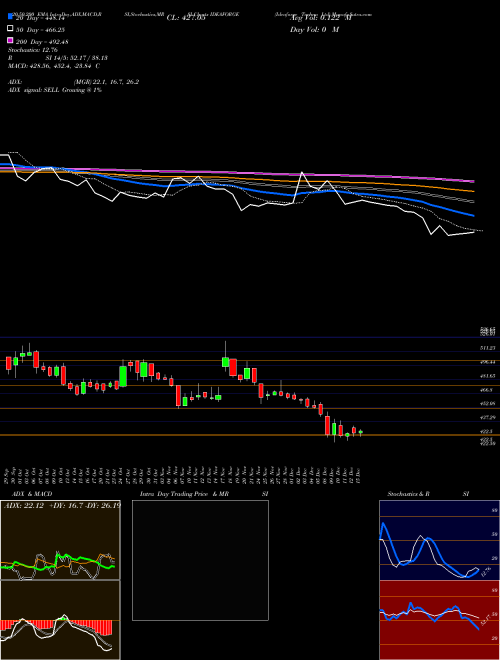Click the ADX (MGR) 22.1, 16.7, 26.2 line
500x660 pixels.
[x=74, y=82]
